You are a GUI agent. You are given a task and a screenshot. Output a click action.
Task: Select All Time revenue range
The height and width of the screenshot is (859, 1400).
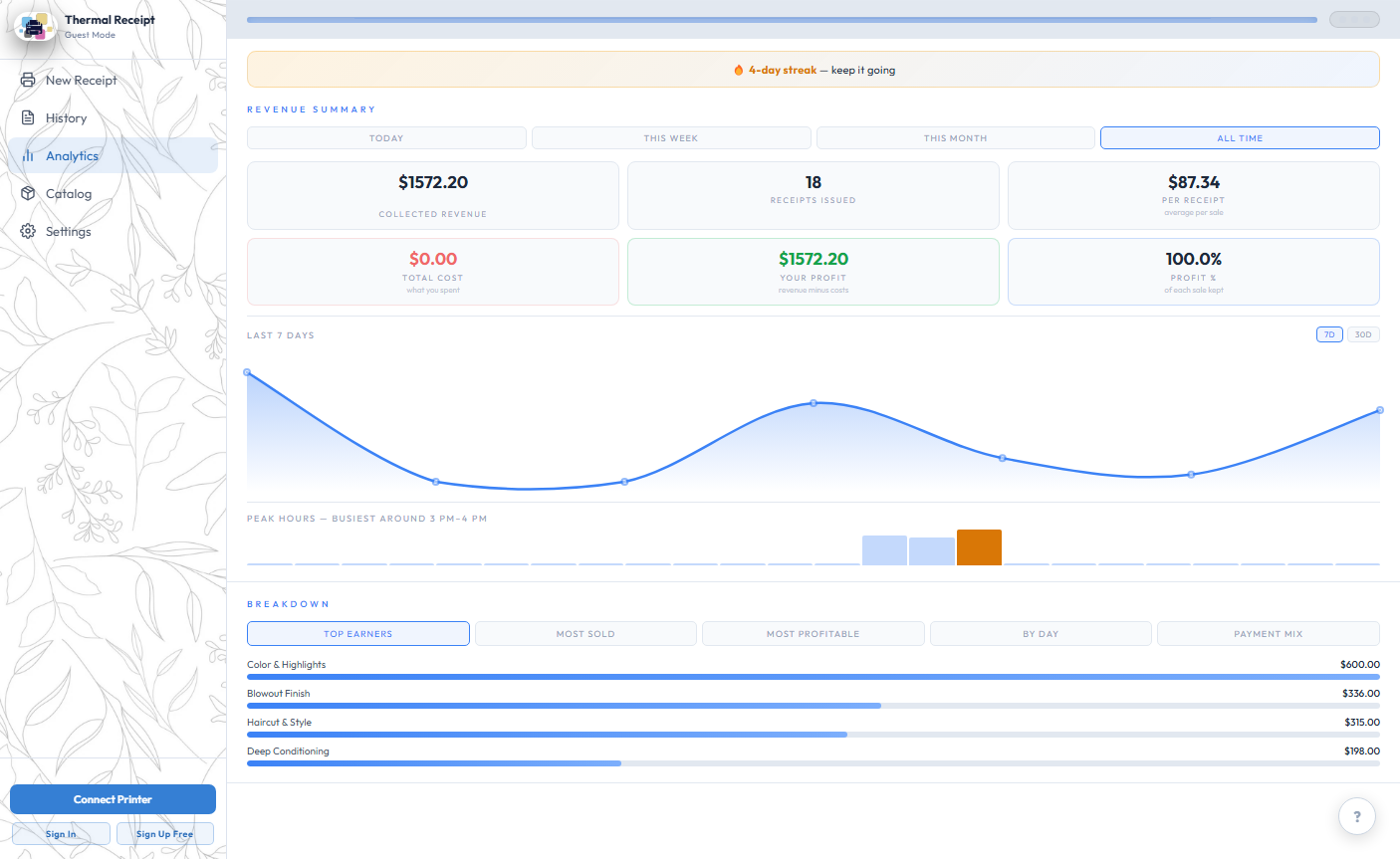(1240, 138)
